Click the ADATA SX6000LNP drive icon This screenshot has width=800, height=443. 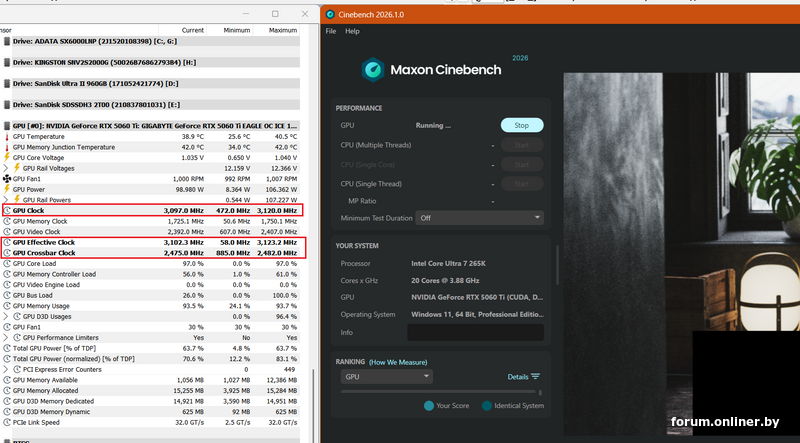(7, 41)
